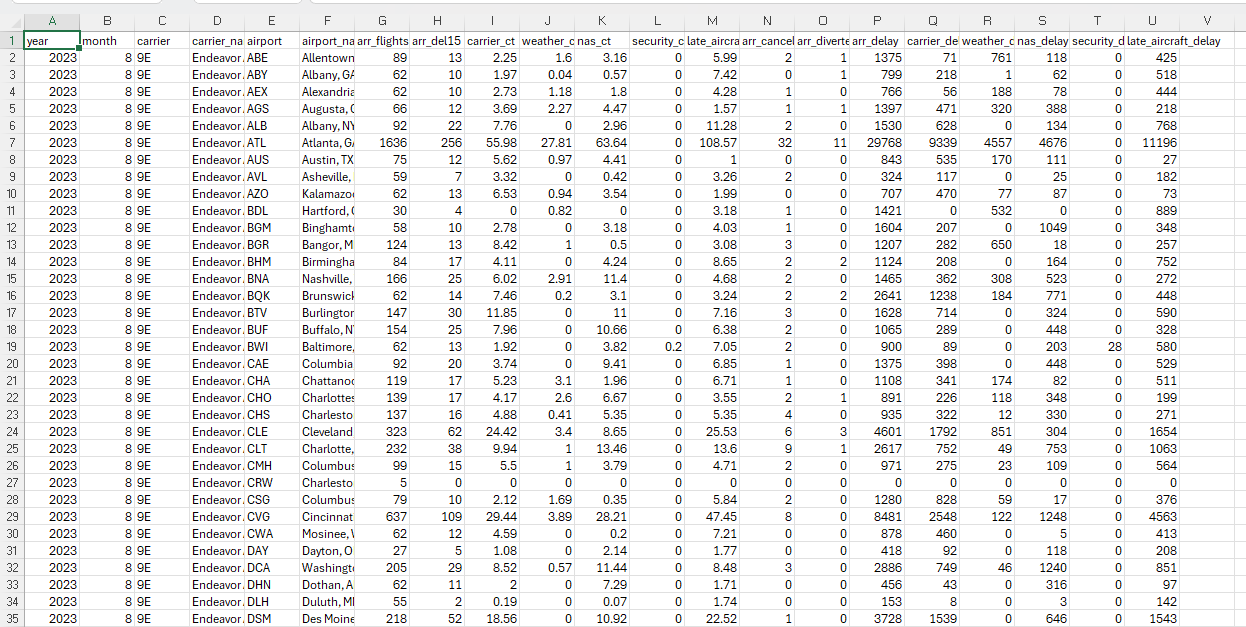Select column A by clicking its header
The width and height of the screenshot is (1246, 627).
coord(52,20)
